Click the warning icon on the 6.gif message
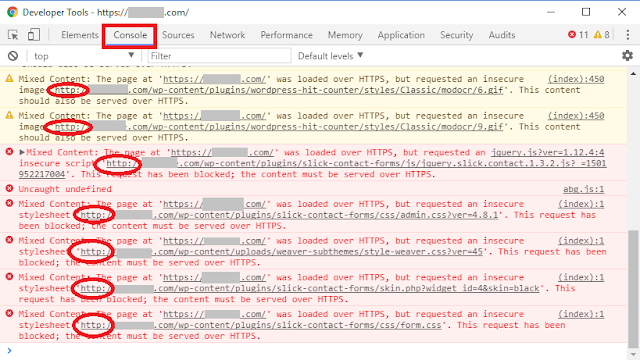Screen dimensions: 640x360 click(x=9, y=78)
